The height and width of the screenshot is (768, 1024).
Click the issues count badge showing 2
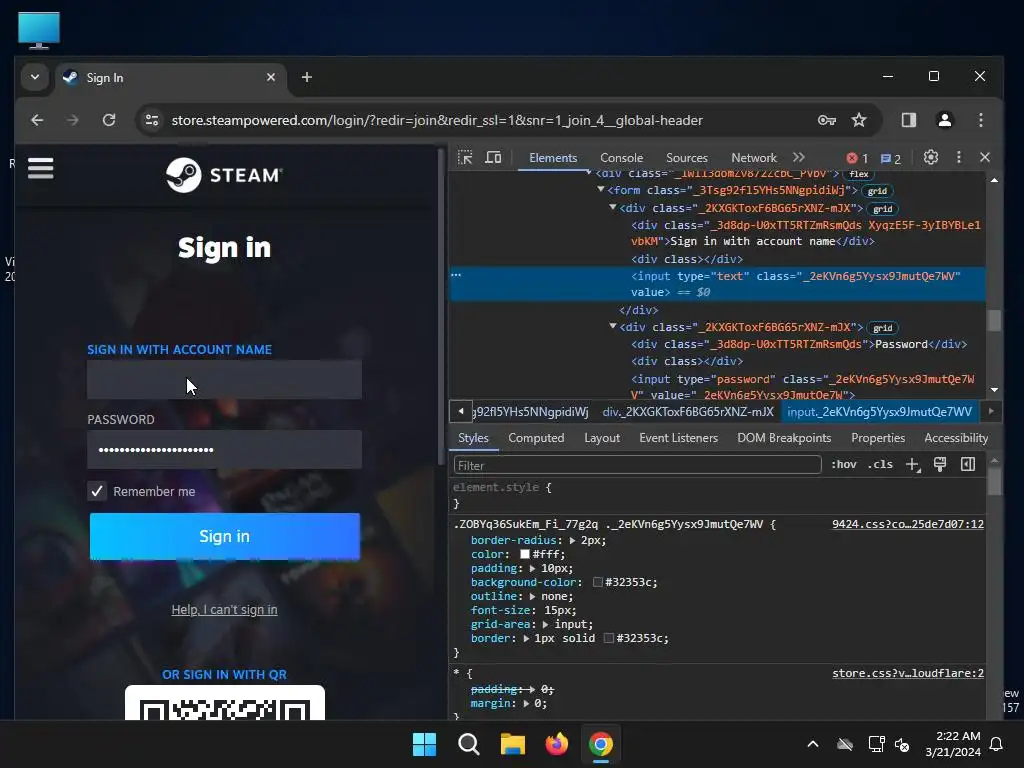(891, 159)
